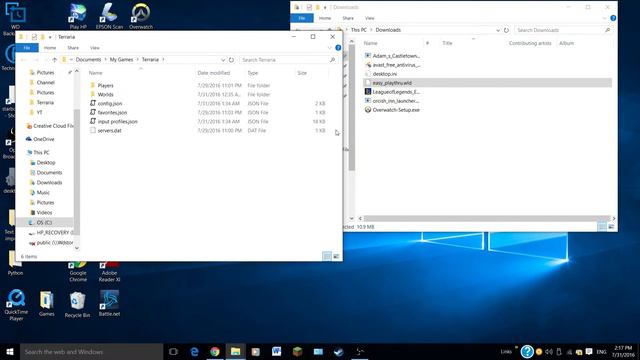Image resolution: width=640 pixels, height=360 pixels.
Task: Expand the ribbon in Terraria window
Action: [330, 48]
